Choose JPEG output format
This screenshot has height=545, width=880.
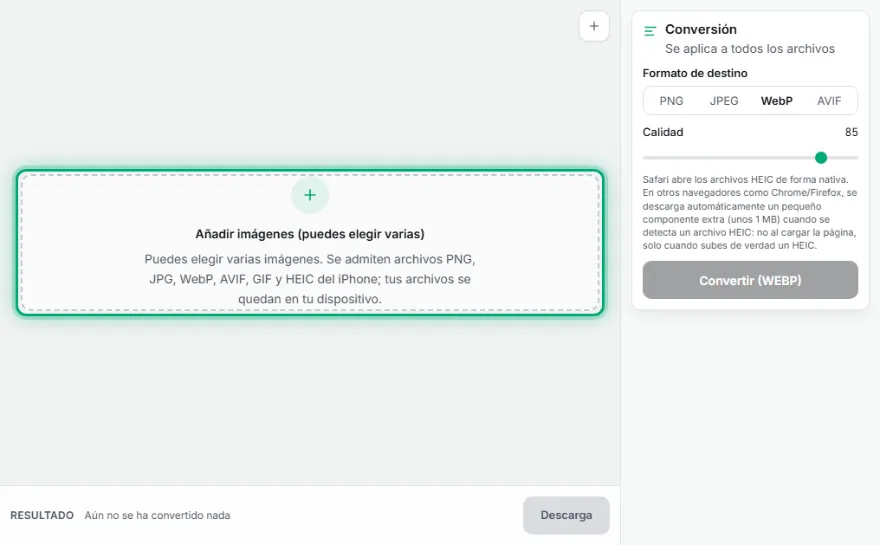pyautogui.click(x=723, y=101)
